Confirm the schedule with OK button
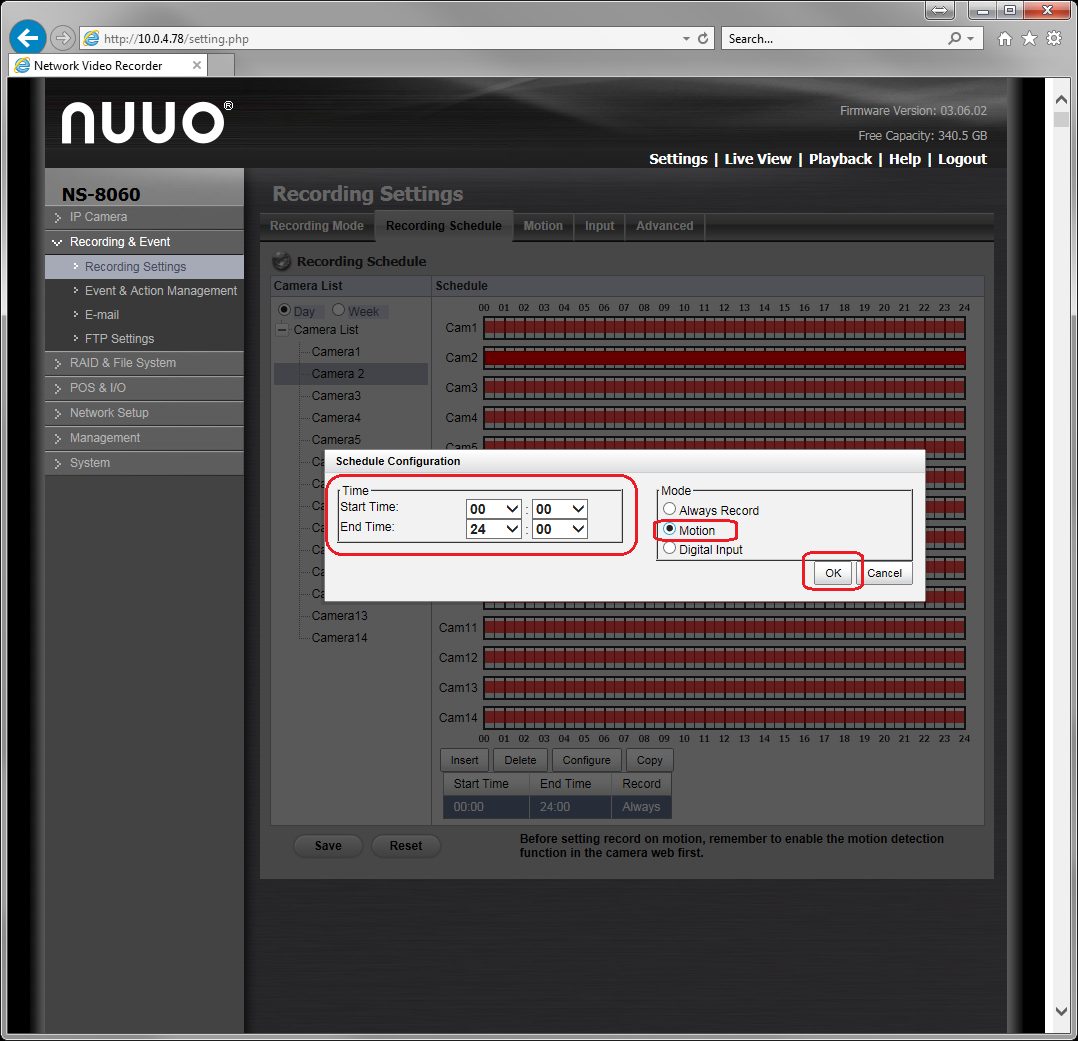 click(833, 573)
